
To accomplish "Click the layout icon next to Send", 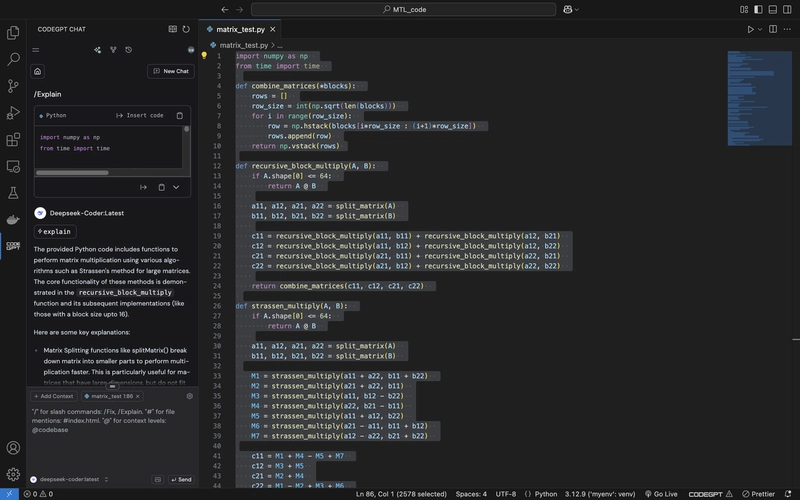I will click(x=158, y=480).
